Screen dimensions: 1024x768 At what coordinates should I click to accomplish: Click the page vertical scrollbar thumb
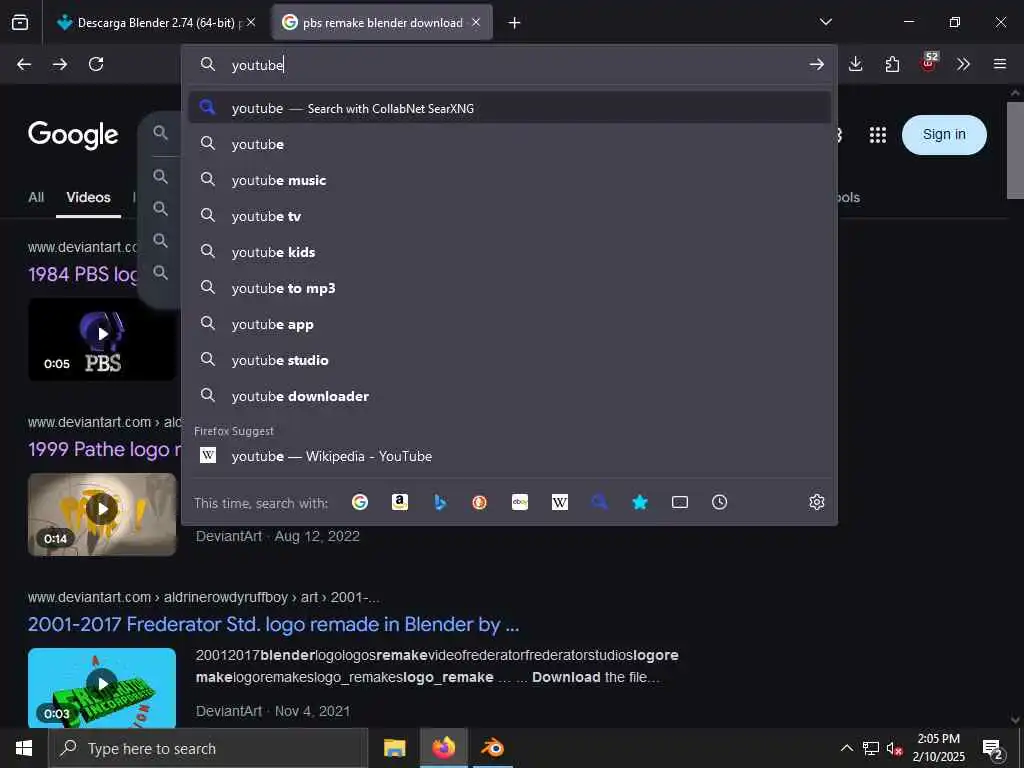click(1015, 149)
